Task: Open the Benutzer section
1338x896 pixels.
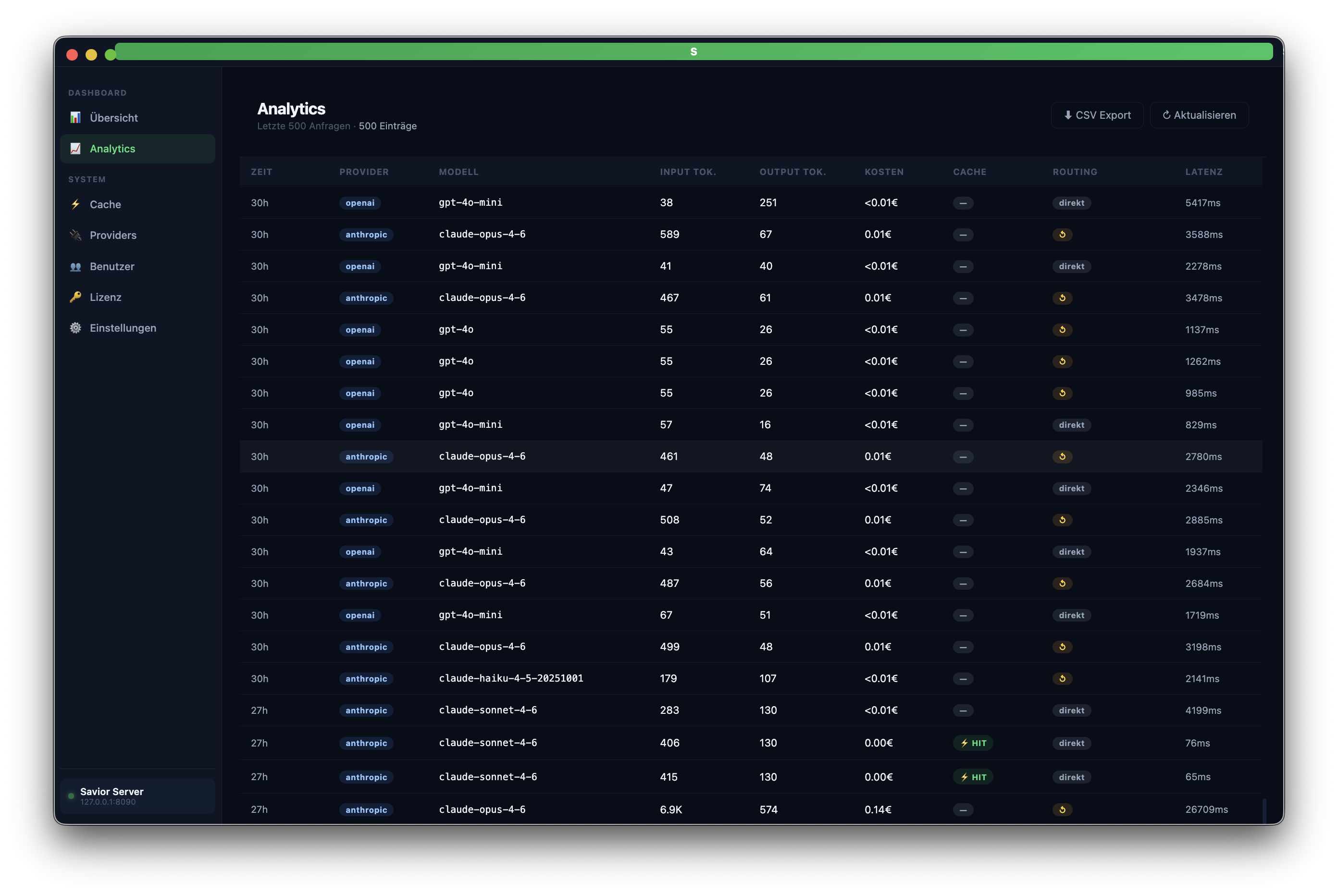Action: click(x=112, y=266)
